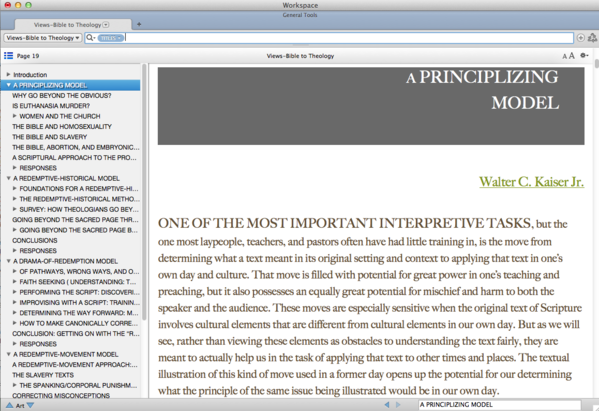Select IS EUTHANASIA MURDER? entry
This screenshot has width=599, height=411.
click(51, 106)
